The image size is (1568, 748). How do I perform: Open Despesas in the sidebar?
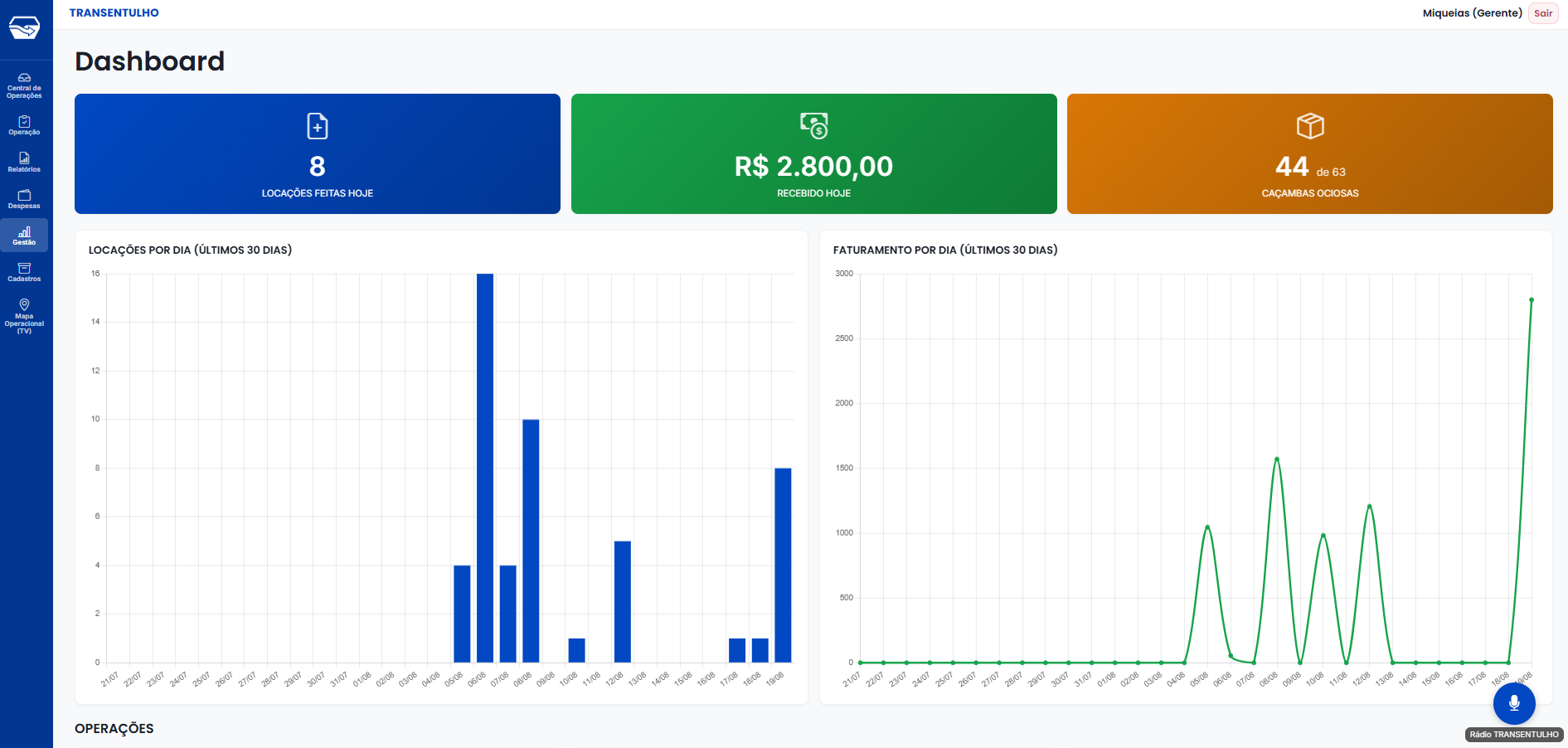[x=24, y=199]
